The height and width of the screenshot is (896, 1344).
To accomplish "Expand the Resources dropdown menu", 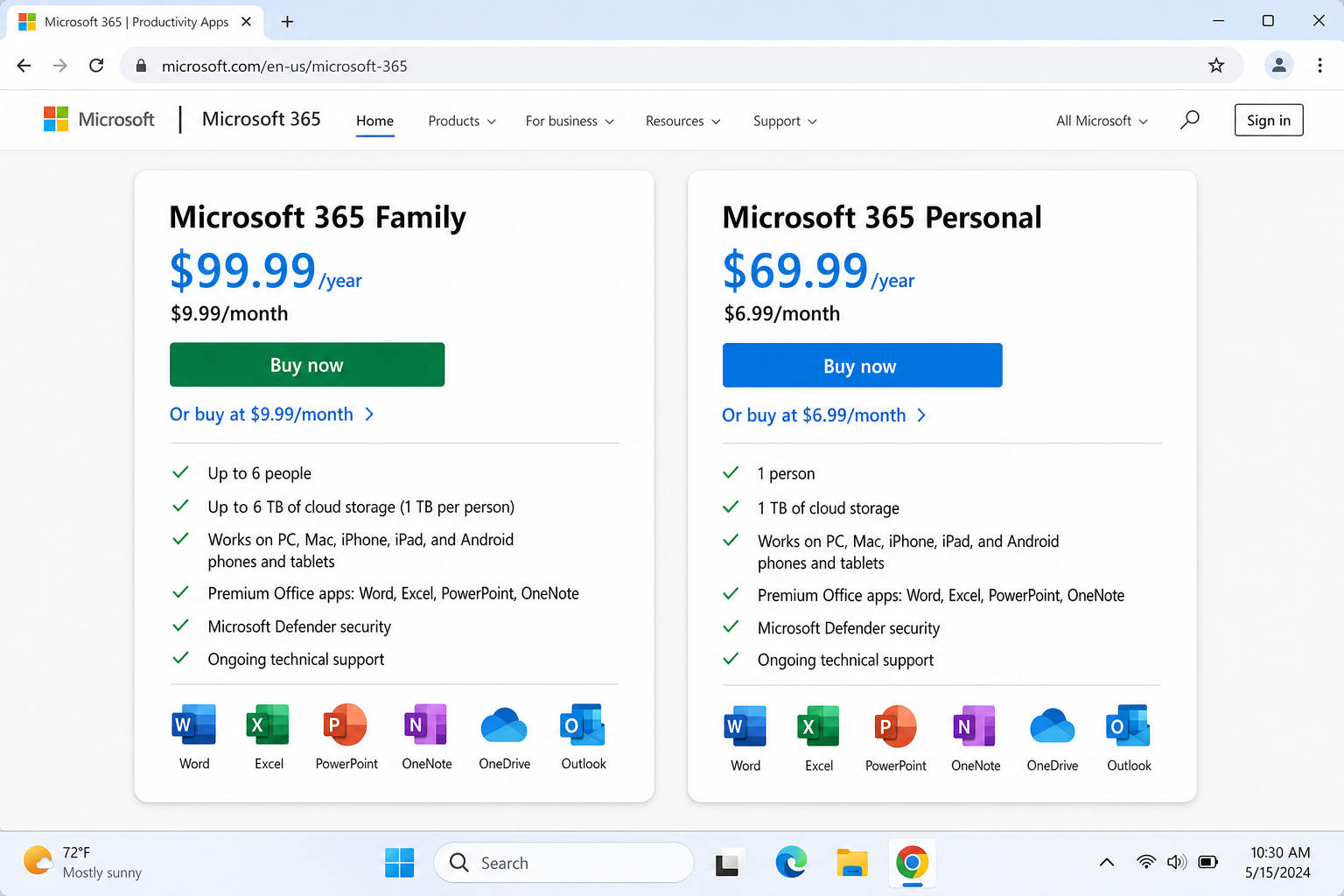I will point(682,121).
